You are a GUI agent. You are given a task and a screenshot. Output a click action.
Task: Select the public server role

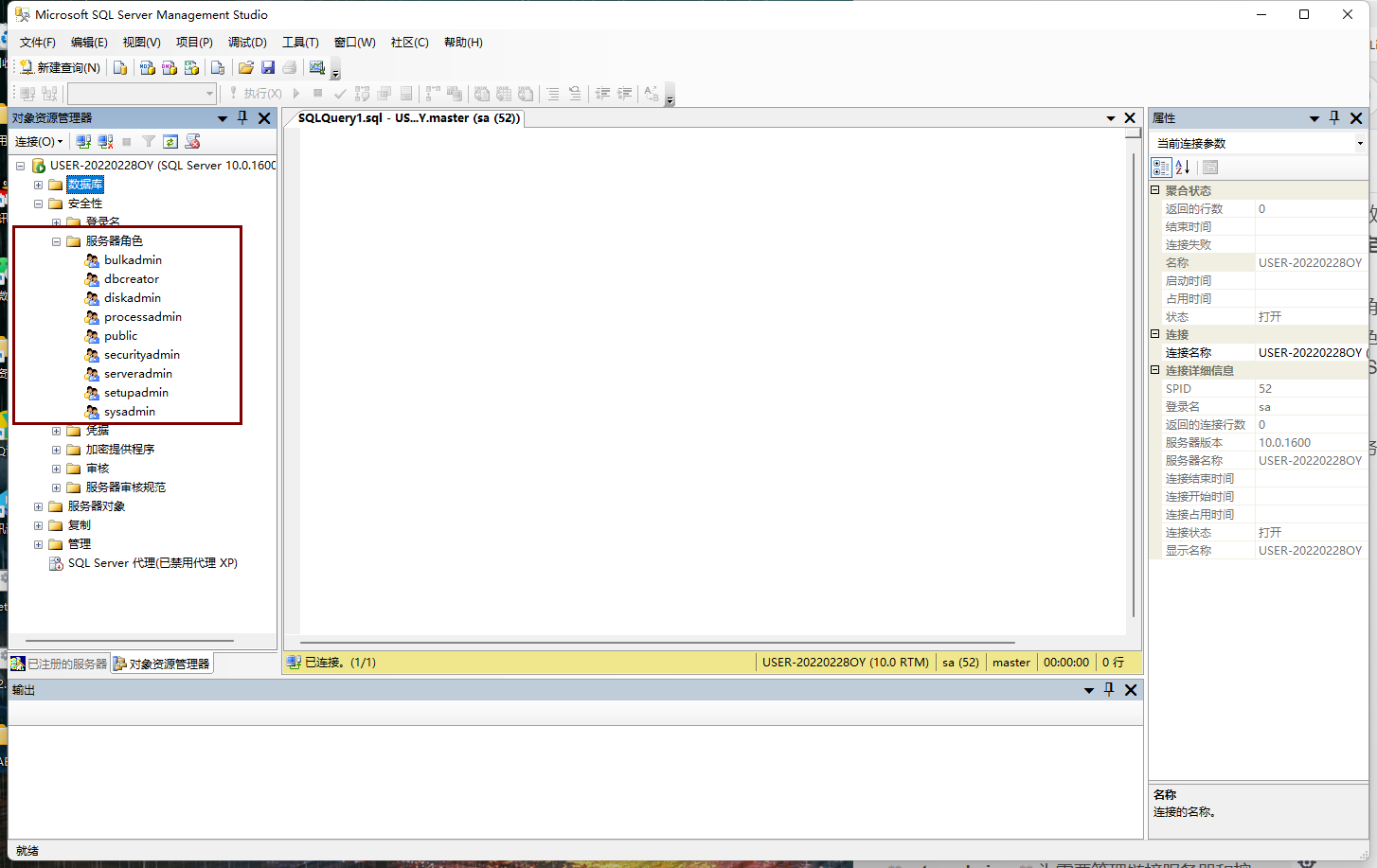120,336
